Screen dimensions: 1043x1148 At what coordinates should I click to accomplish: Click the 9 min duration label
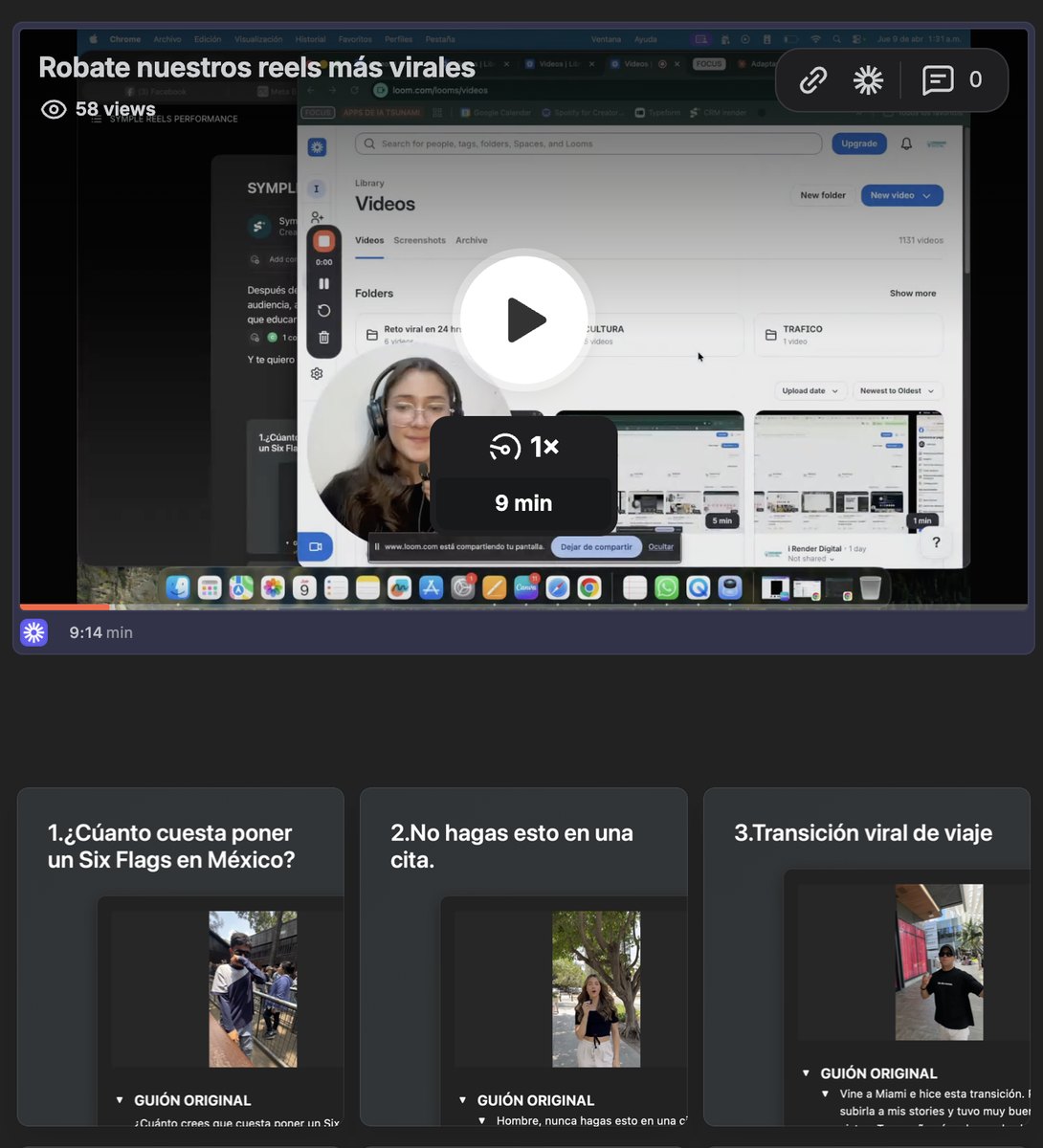point(523,503)
